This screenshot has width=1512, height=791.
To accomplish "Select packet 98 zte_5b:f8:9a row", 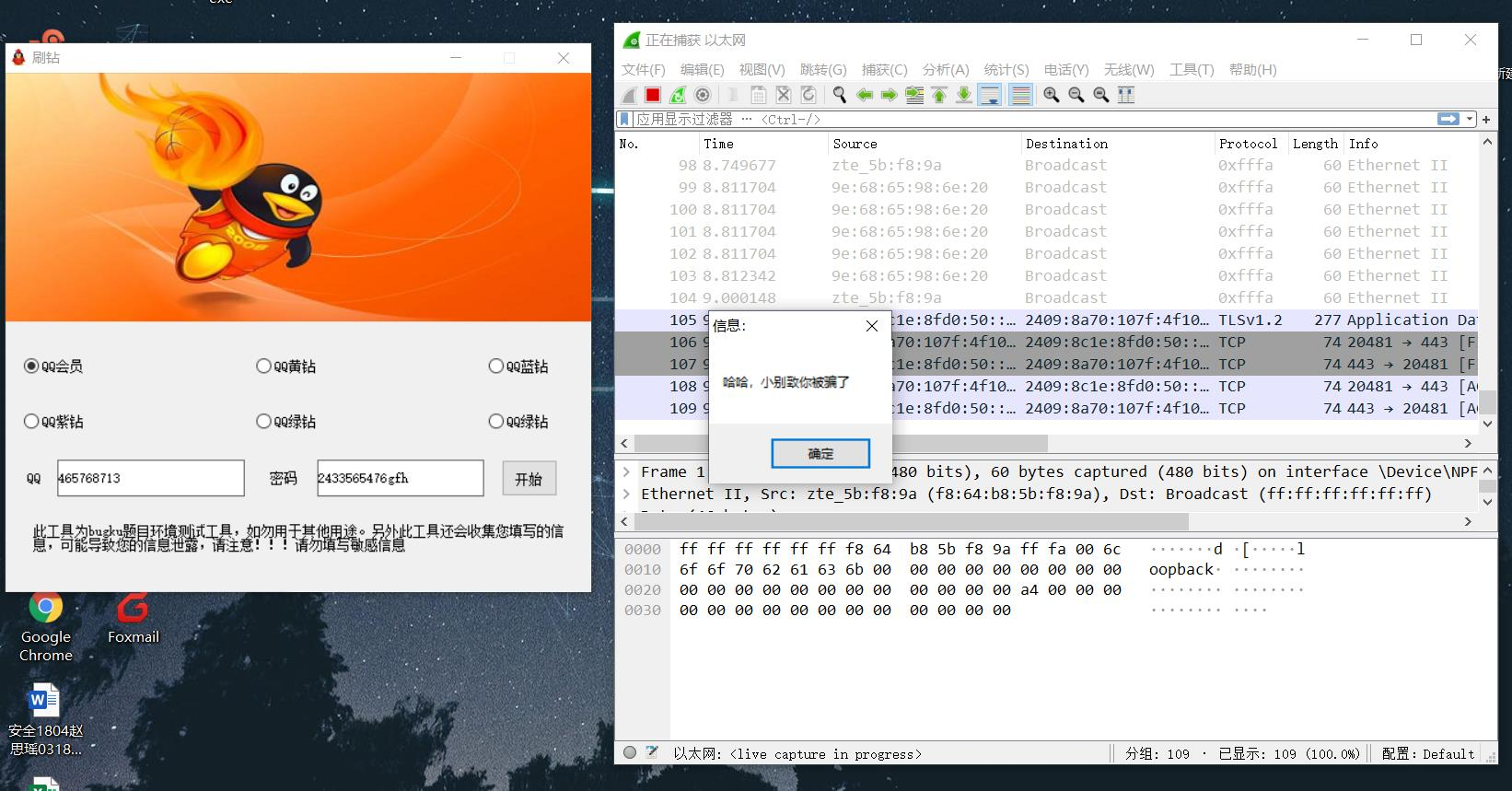I will point(1046,165).
